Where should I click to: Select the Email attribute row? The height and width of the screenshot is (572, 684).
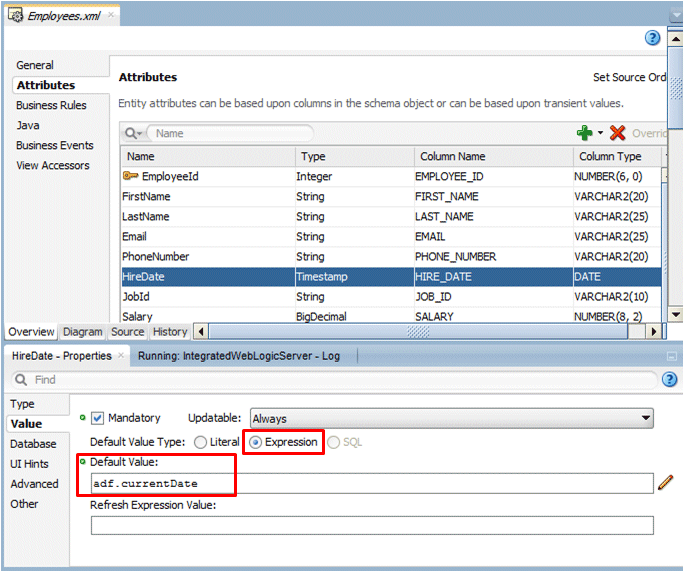391,236
